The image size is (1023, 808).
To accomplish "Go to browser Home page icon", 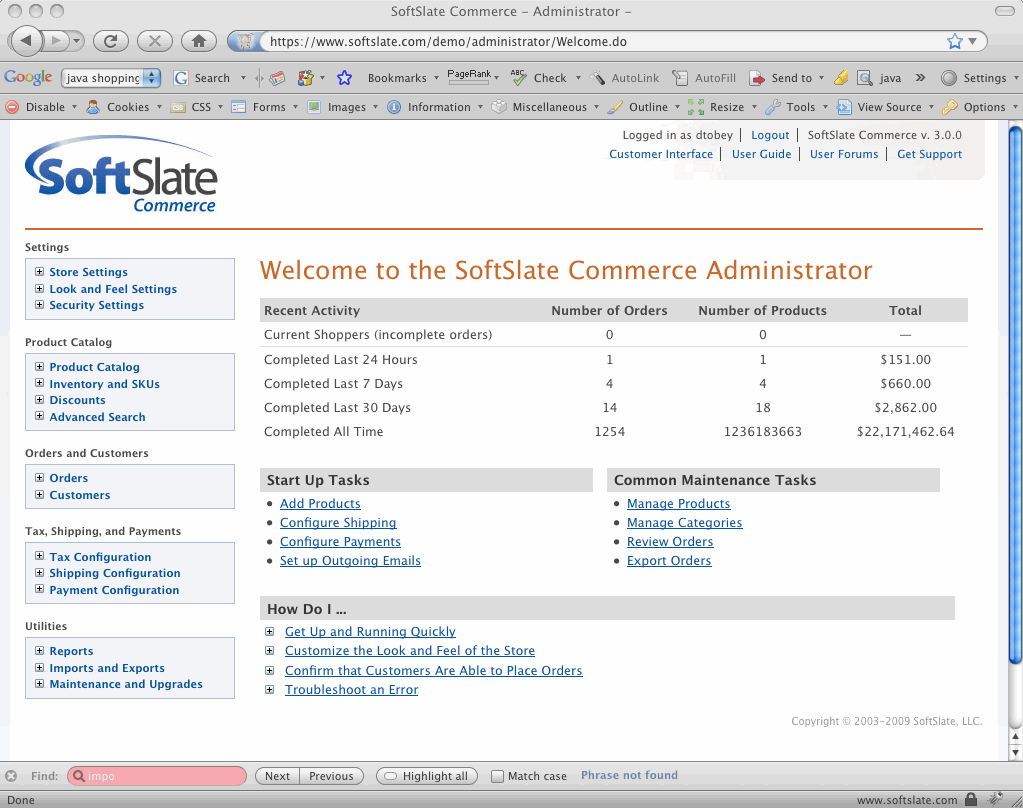I will (x=199, y=41).
